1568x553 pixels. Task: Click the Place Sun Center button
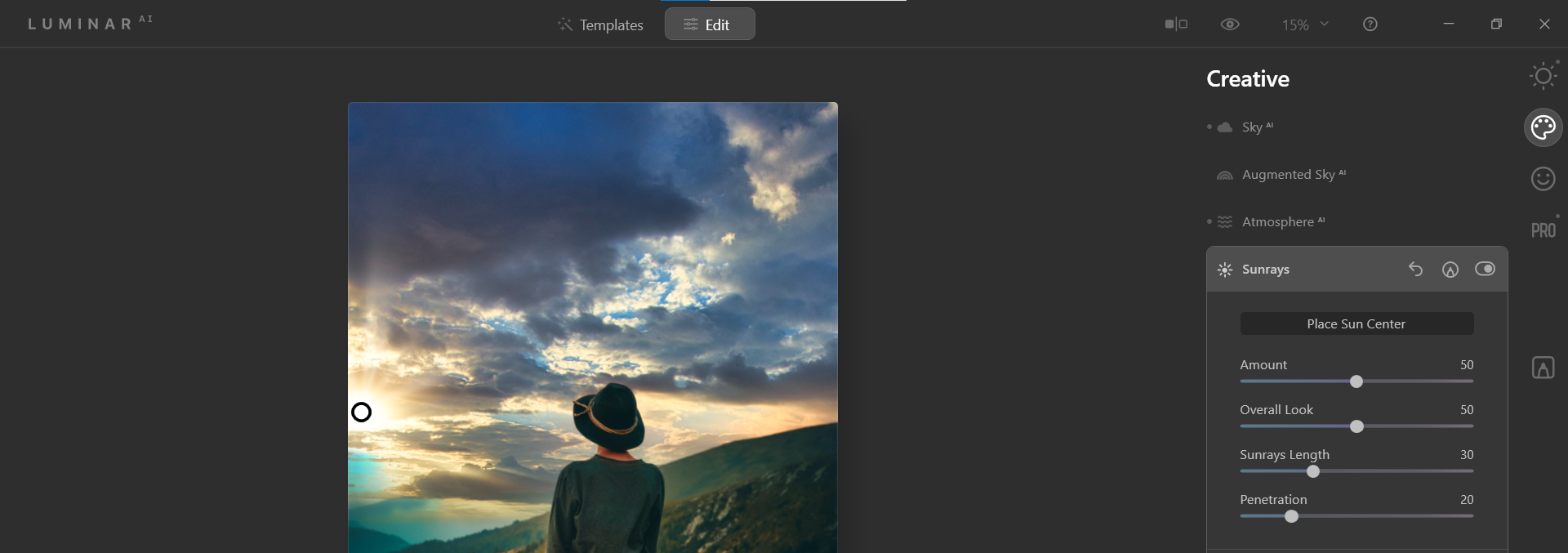[1356, 323]
